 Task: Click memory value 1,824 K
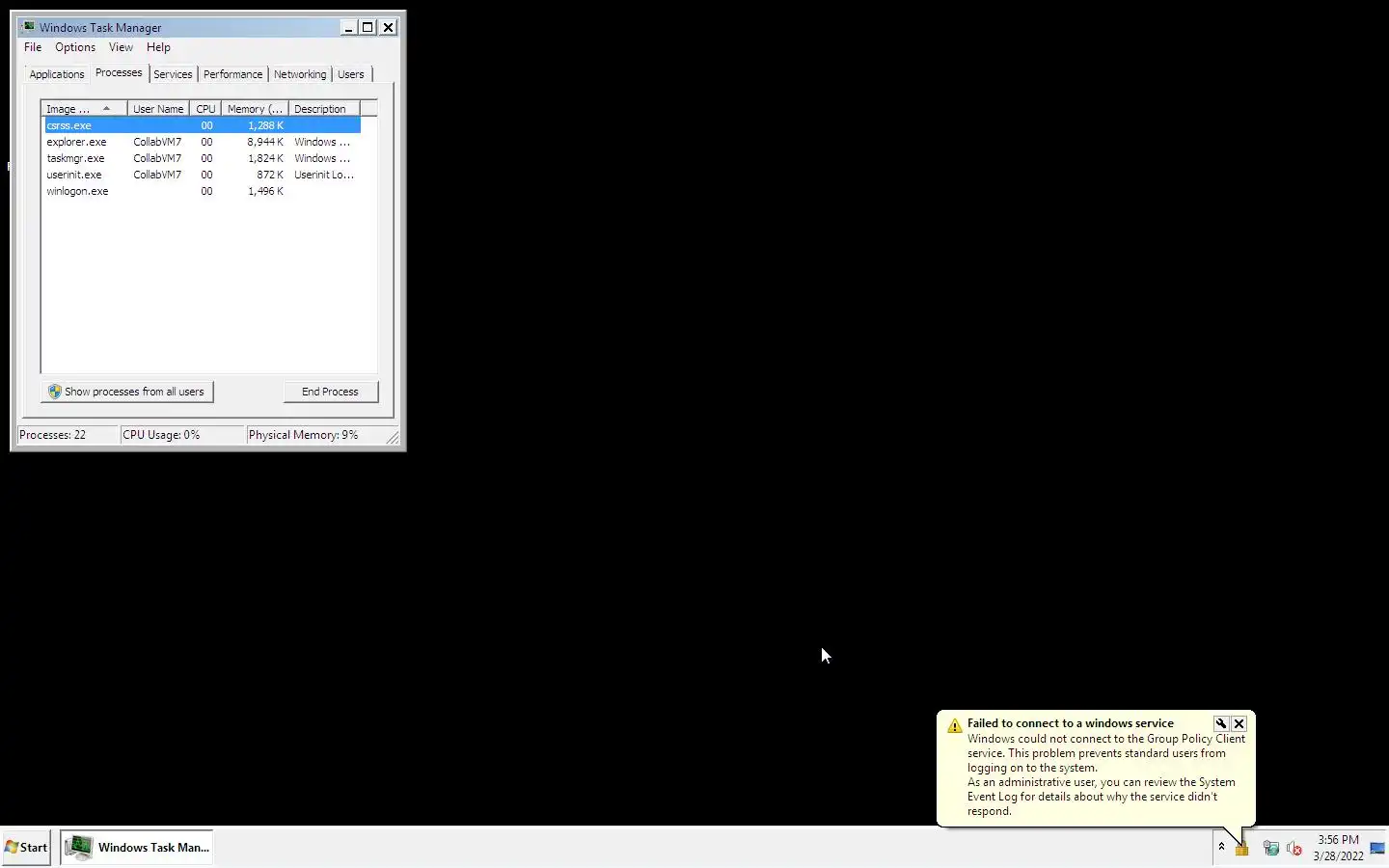pos(265,158)
